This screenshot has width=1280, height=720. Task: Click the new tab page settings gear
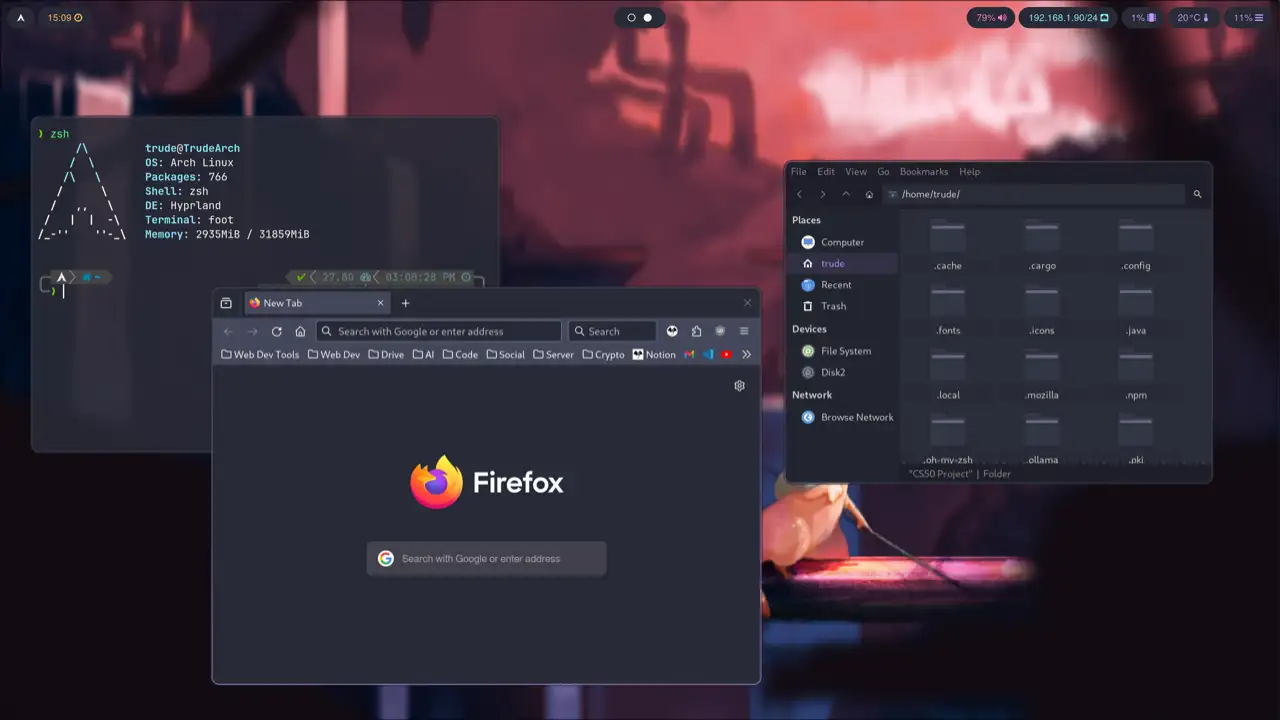point(739,385)
